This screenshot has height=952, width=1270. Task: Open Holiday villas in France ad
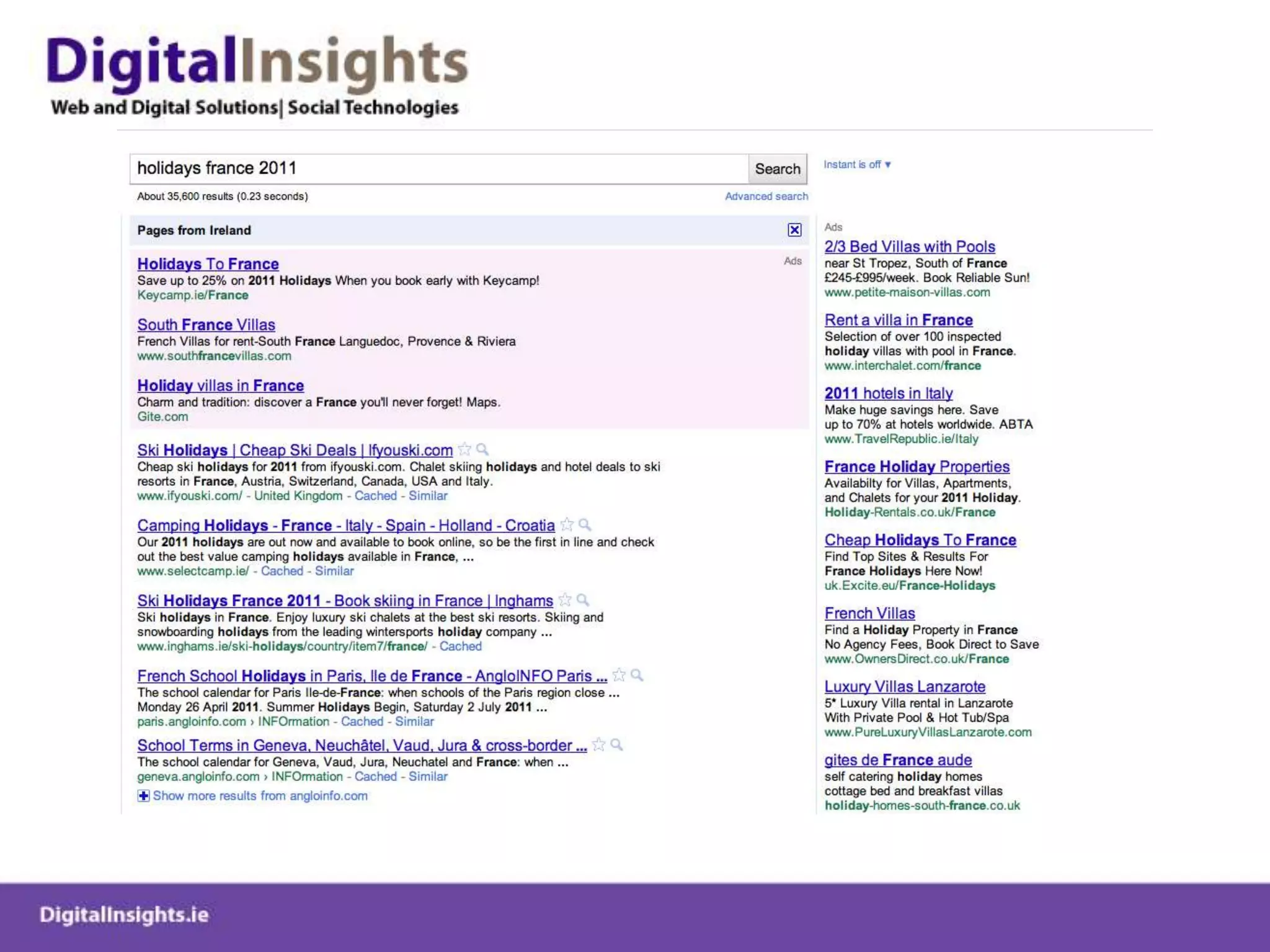220,386
